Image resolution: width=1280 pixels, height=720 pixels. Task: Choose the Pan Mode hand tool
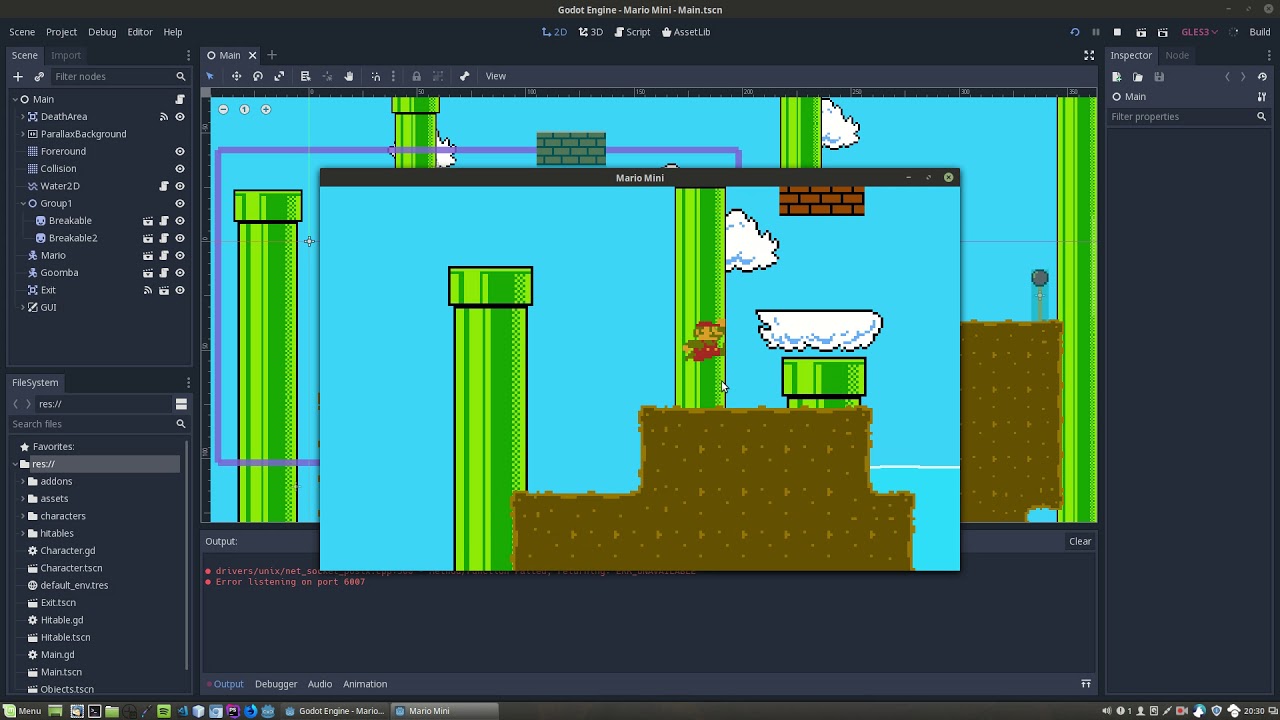pyautogui.click(x=349, y=76)
